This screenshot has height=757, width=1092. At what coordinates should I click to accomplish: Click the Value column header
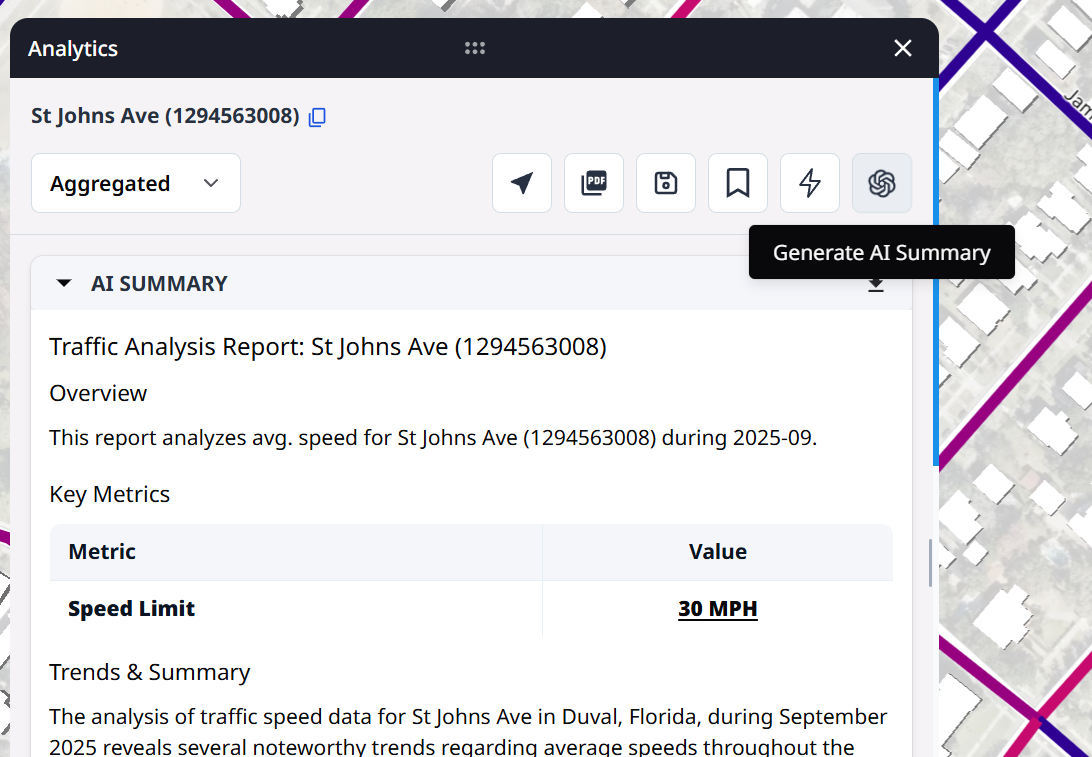717,552
